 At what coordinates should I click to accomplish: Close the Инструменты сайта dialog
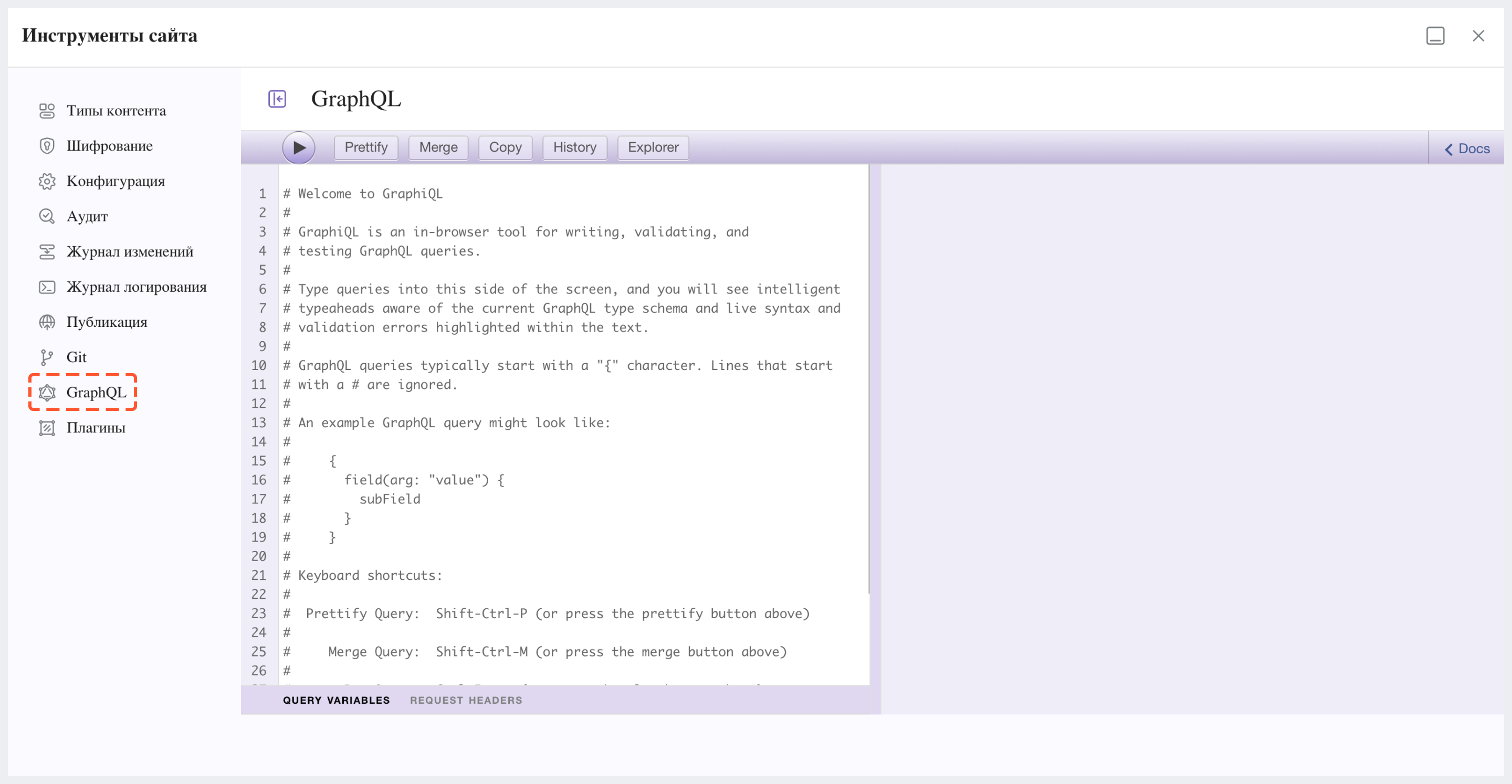point(1478,36)
